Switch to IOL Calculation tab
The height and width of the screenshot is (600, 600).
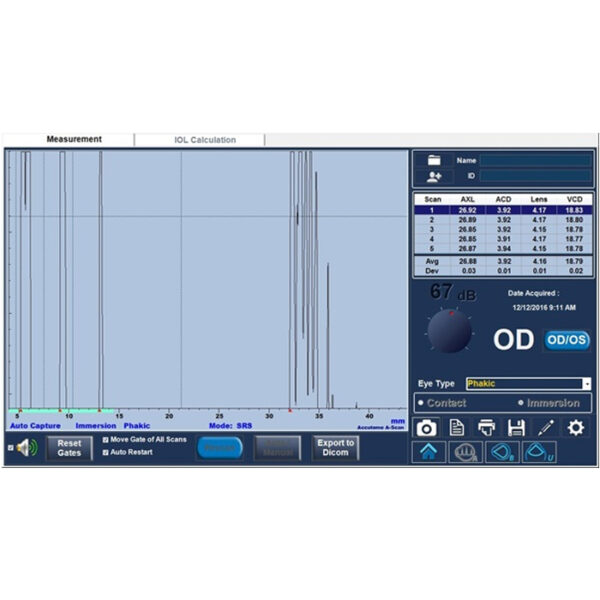click(x=199, y=140)
